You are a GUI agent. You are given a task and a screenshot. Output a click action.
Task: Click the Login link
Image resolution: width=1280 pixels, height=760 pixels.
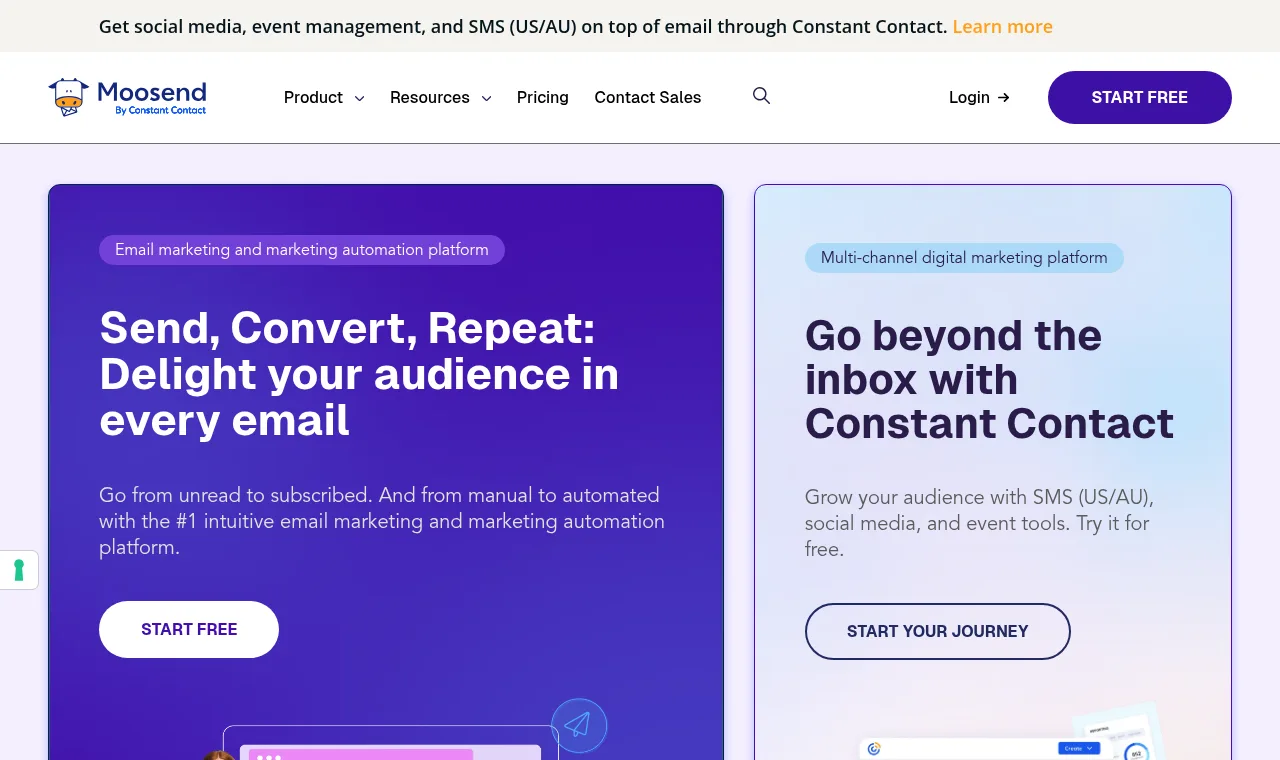pyautogui.click(x=979, y=97)
